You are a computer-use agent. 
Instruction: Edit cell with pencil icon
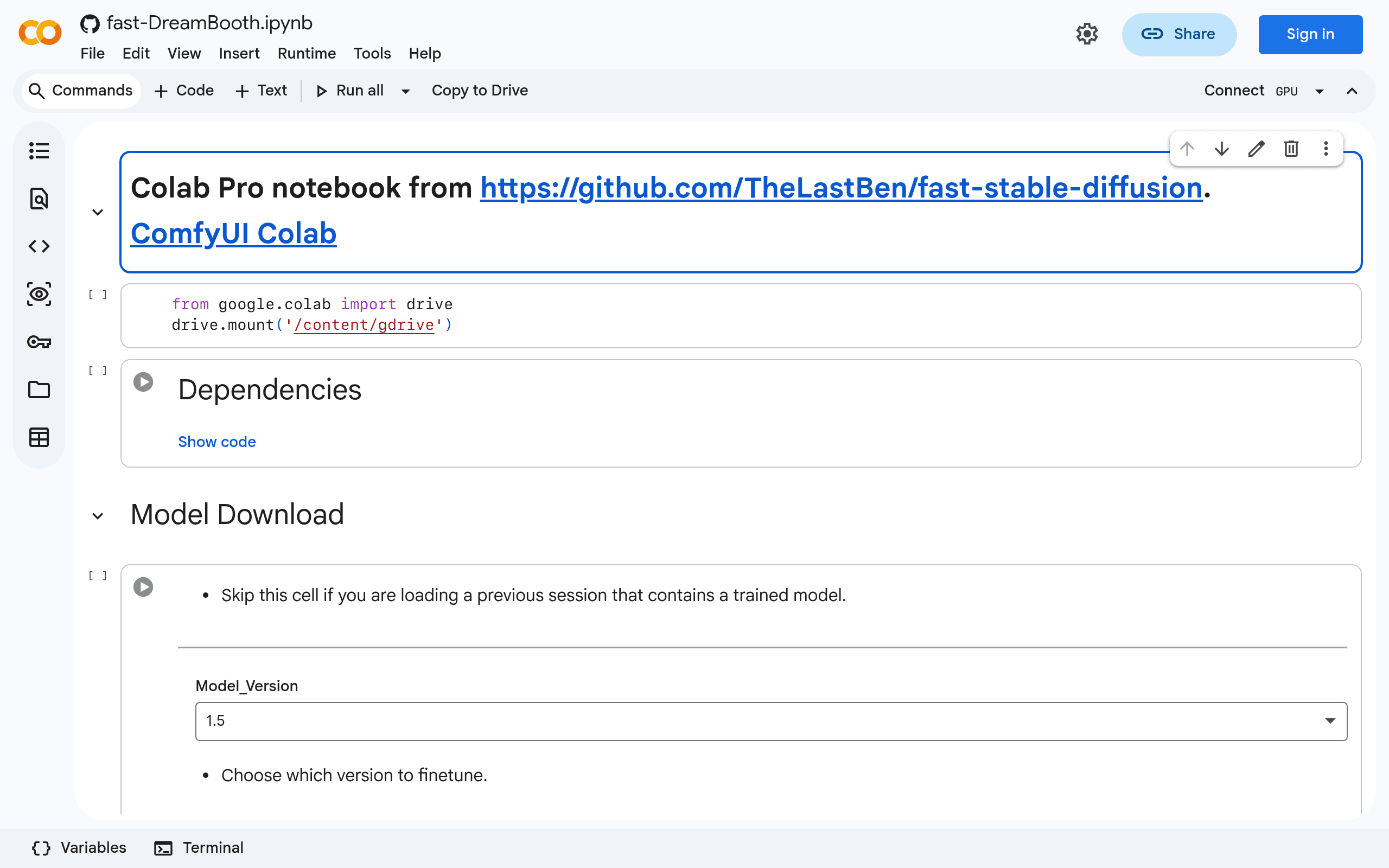pos(1257,149)
